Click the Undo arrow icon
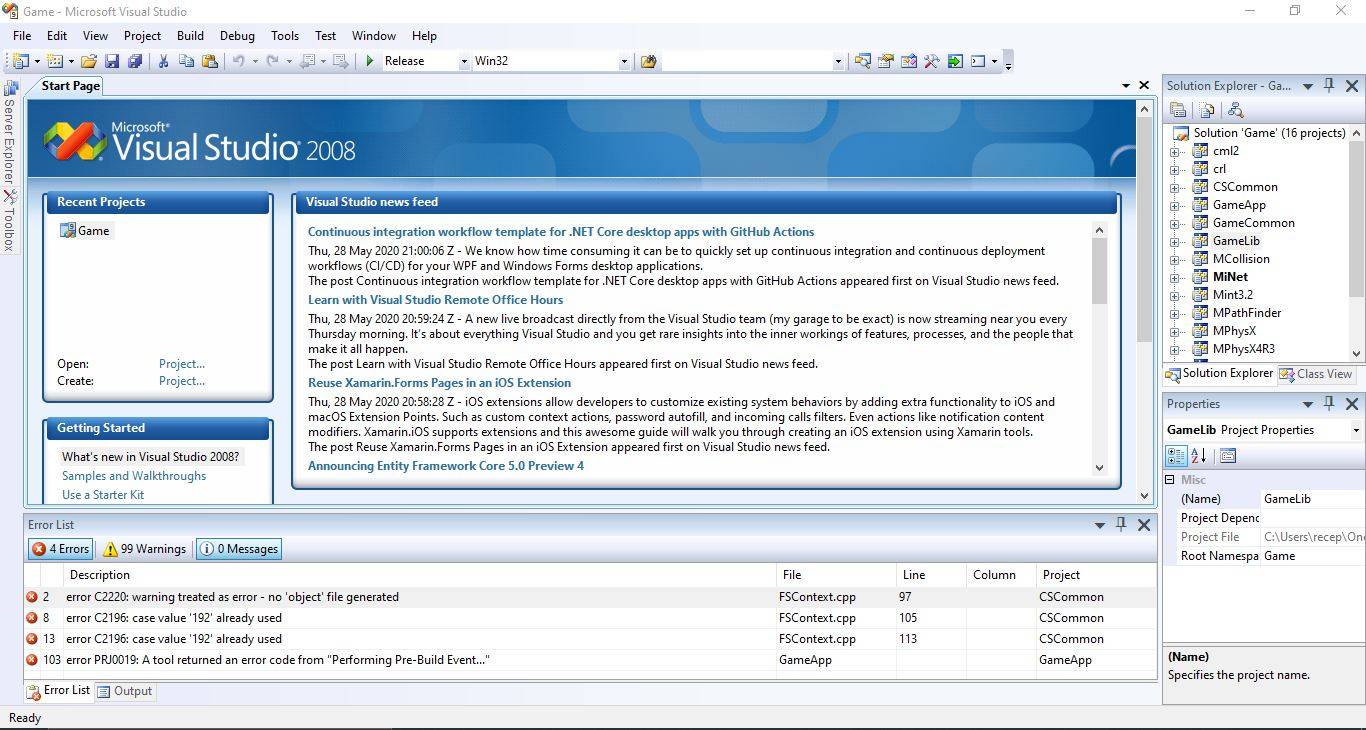The image size is (1366, 730). pos(238,61)
